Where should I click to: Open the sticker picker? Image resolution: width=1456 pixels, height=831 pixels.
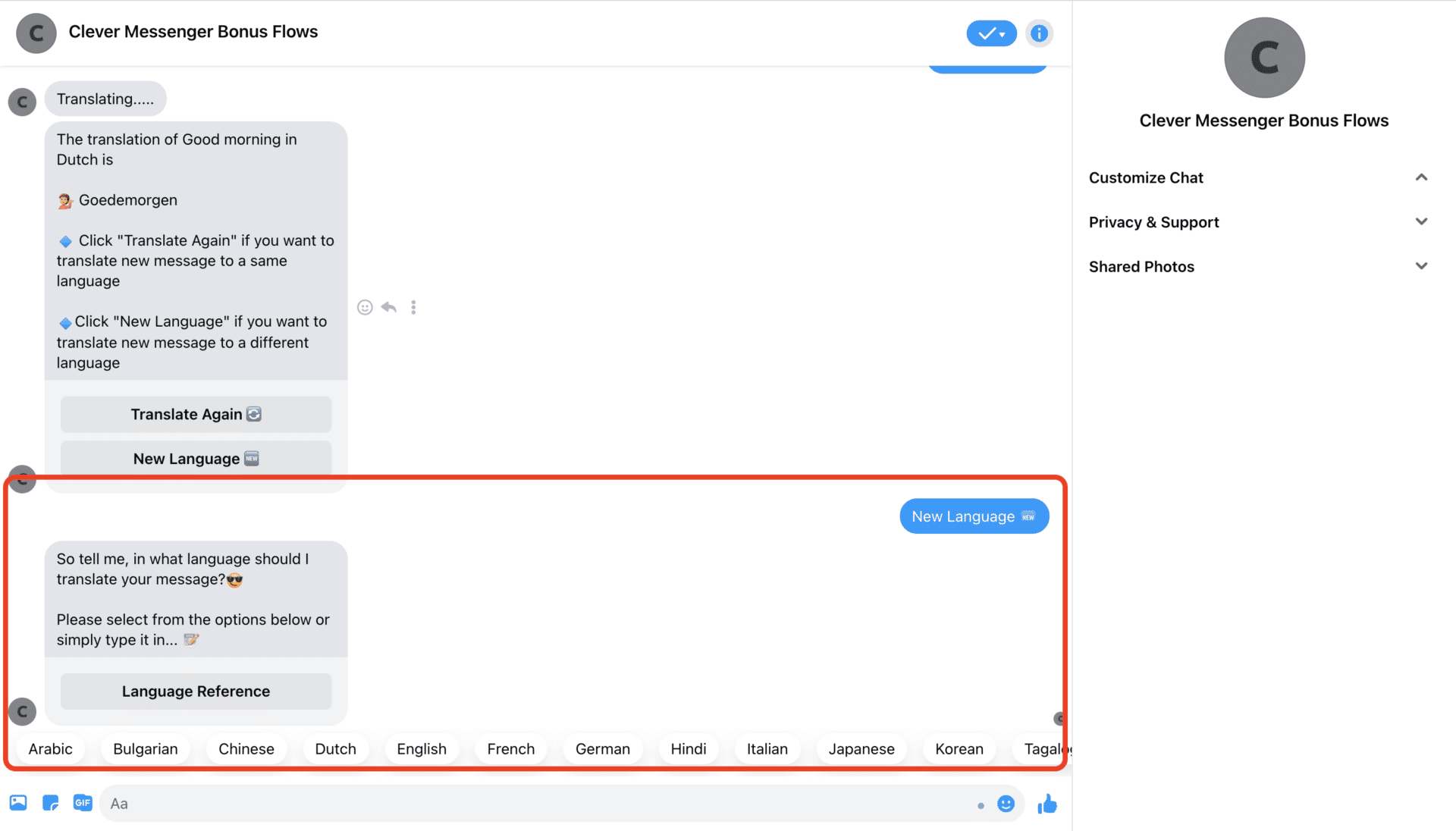tap(50, 803)
